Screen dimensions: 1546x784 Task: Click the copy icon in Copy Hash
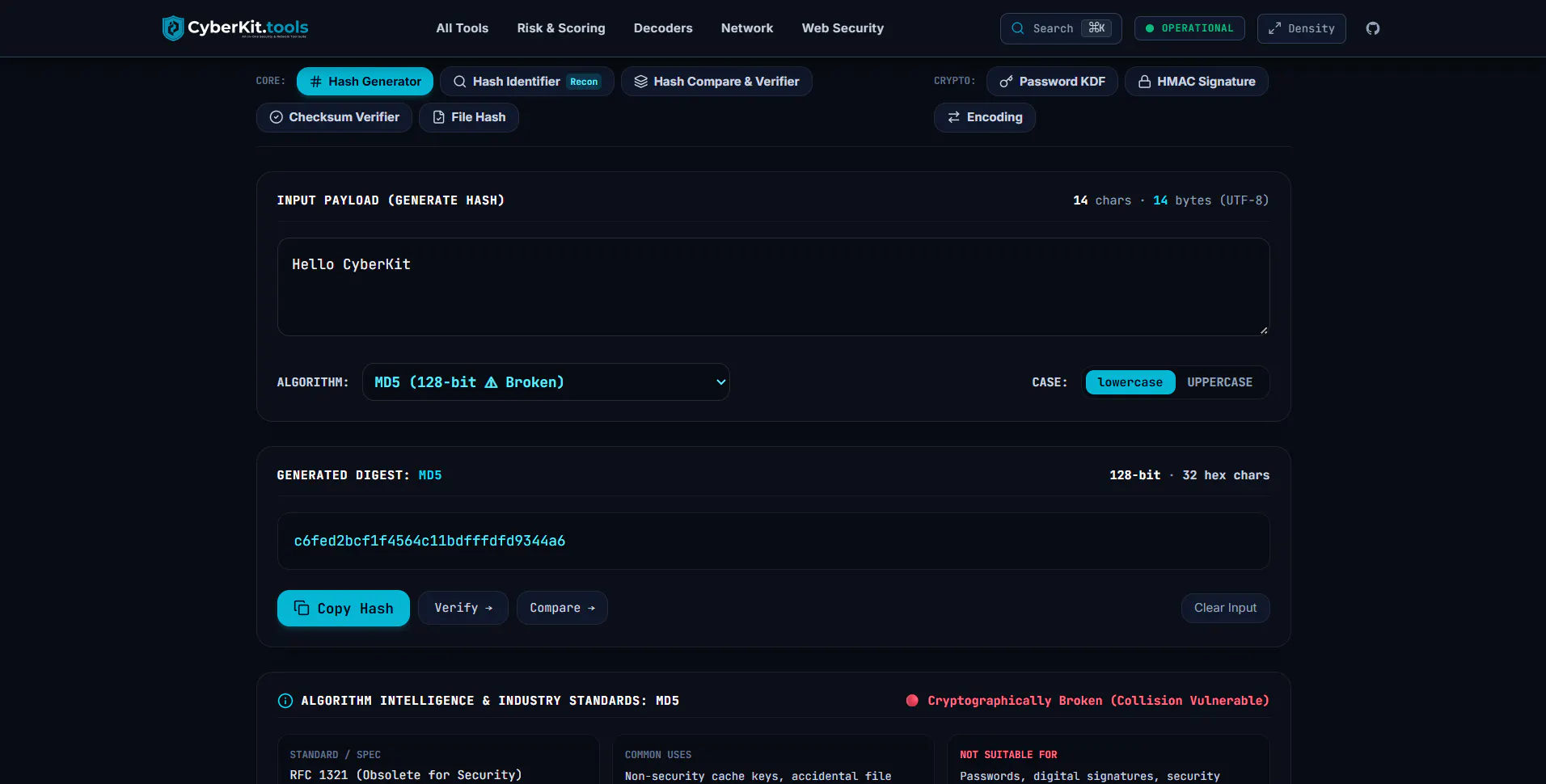(301, 608)
